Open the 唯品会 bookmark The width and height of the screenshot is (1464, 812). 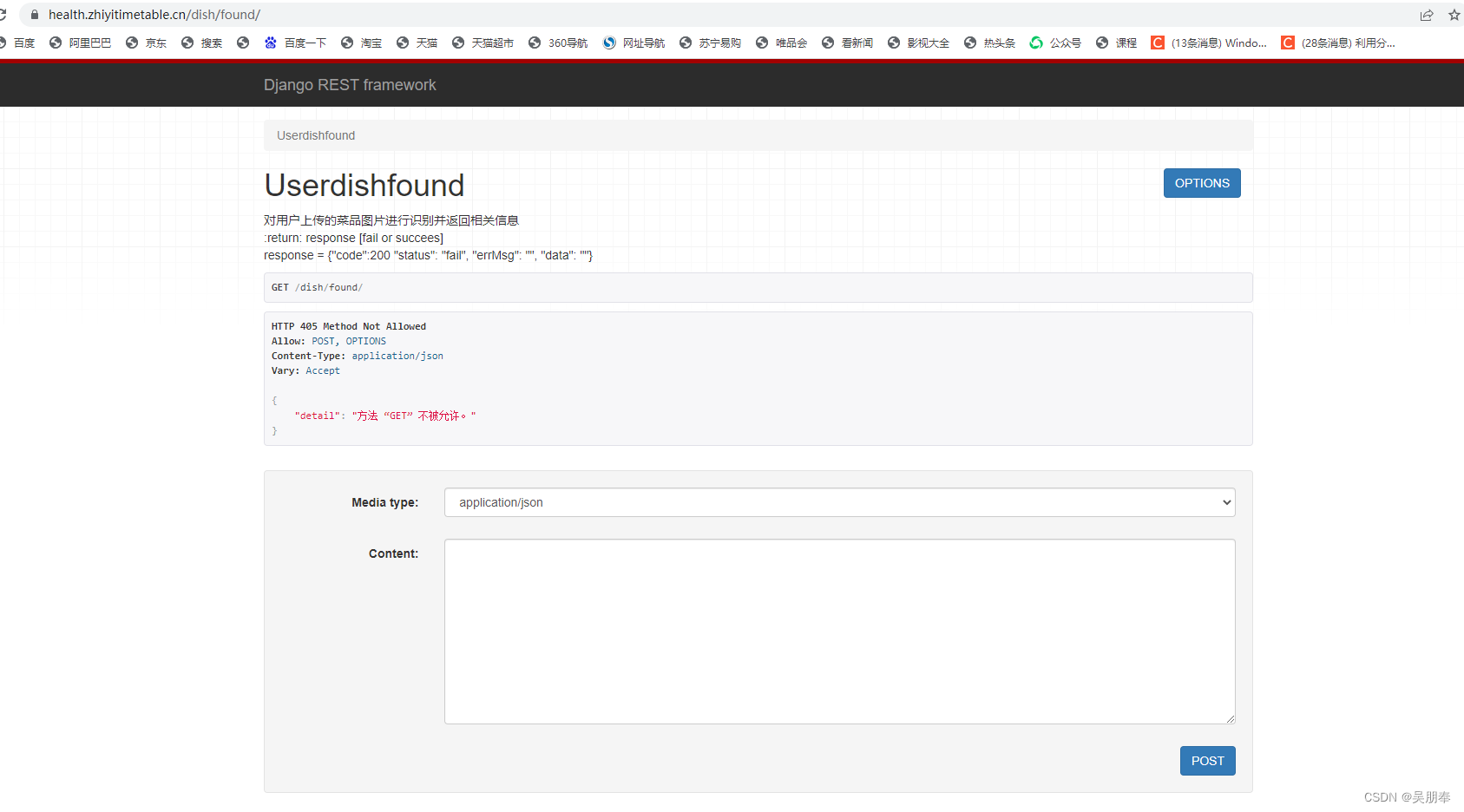[x=781, y=43]
